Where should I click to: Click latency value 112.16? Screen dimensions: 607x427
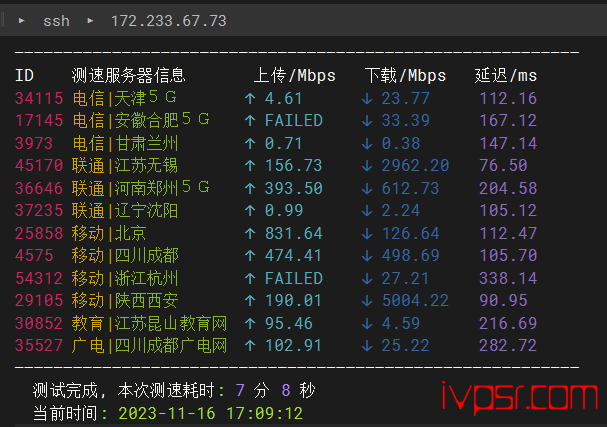pyautogui.click(x=508, y=98)
